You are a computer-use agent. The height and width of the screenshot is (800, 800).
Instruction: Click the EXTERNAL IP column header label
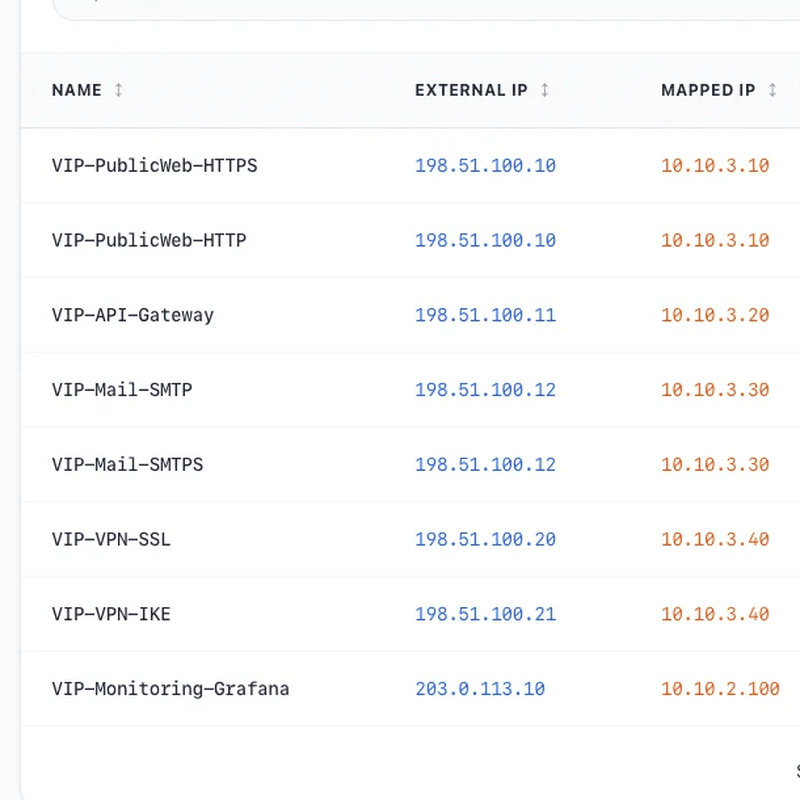[471, 90]
